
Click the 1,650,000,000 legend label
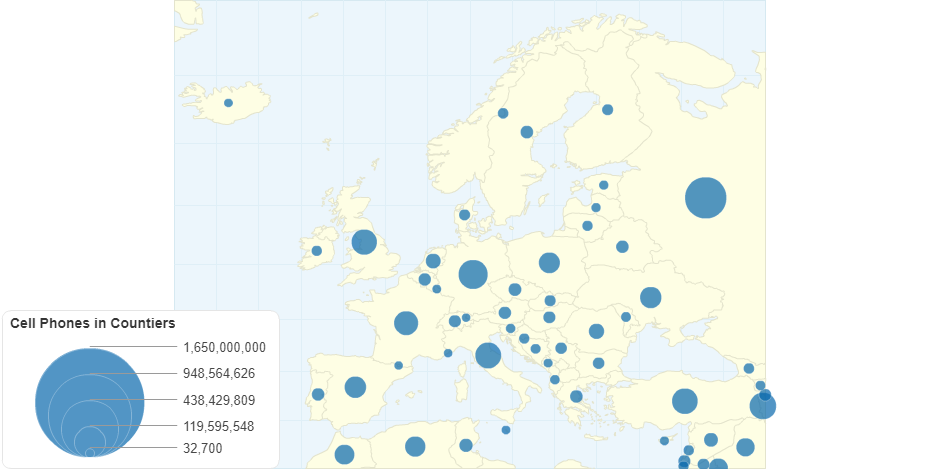[x=225, y=348]
